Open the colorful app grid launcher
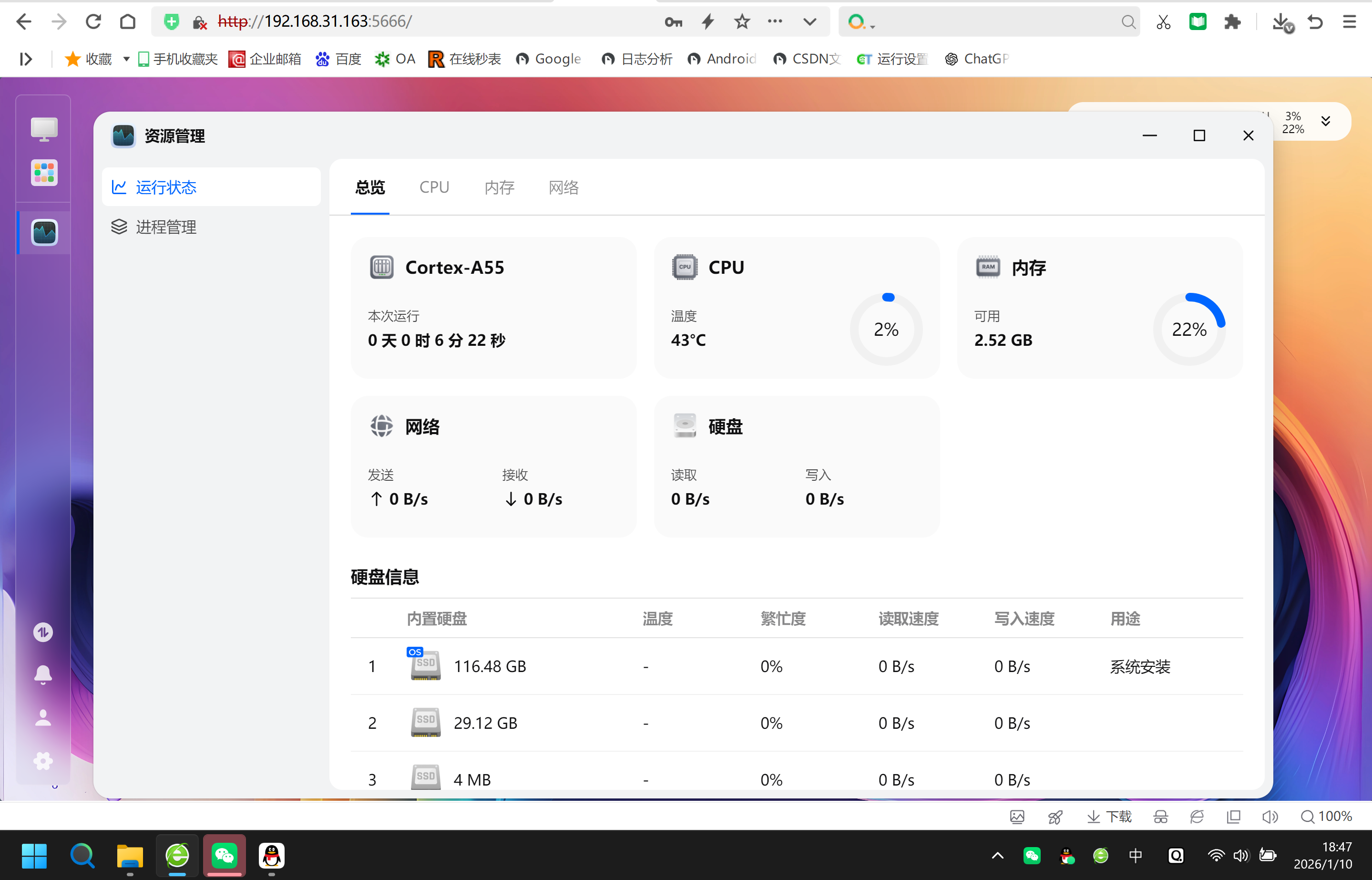 [44, 173]
